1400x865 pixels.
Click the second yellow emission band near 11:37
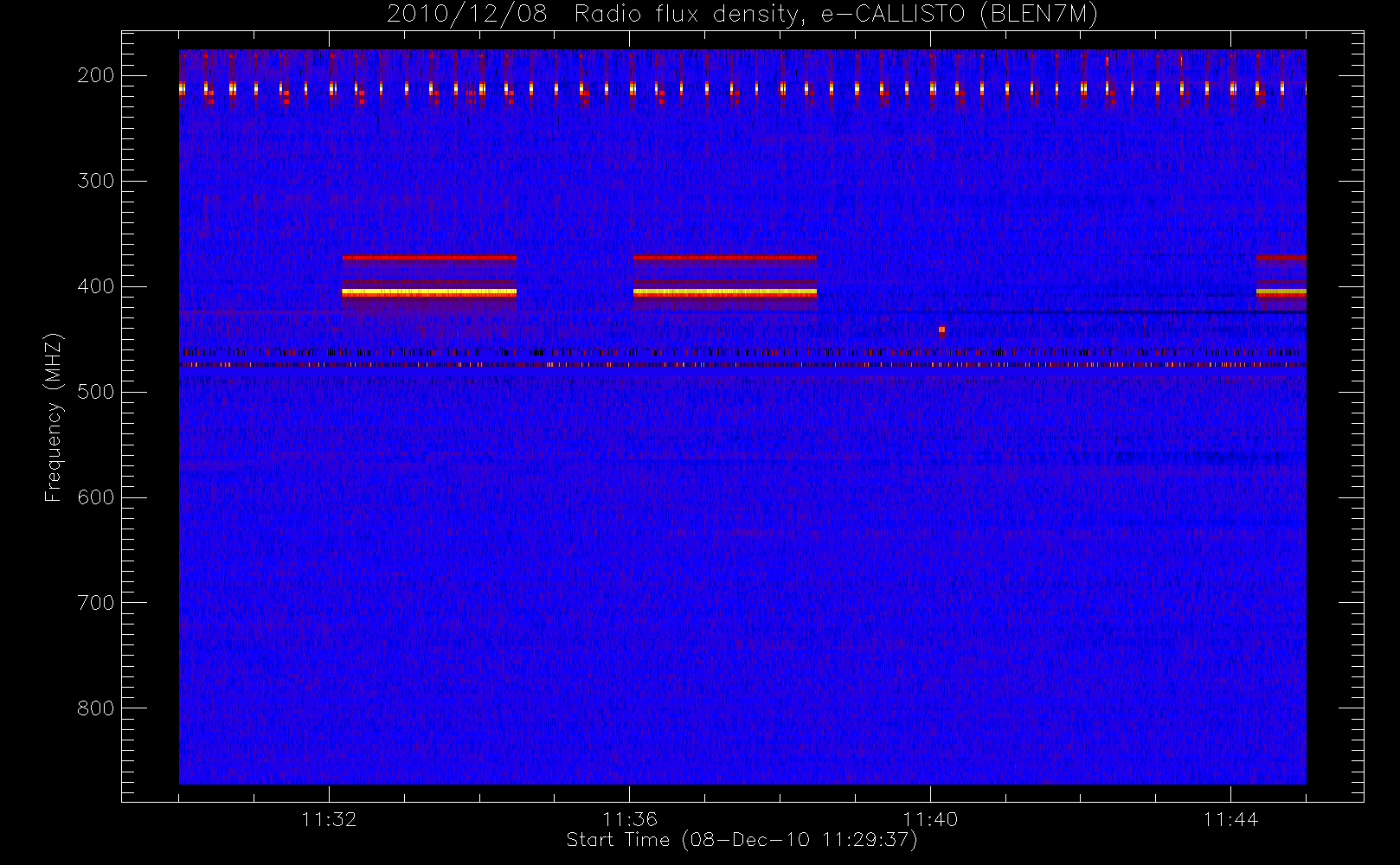click(725, 292)
